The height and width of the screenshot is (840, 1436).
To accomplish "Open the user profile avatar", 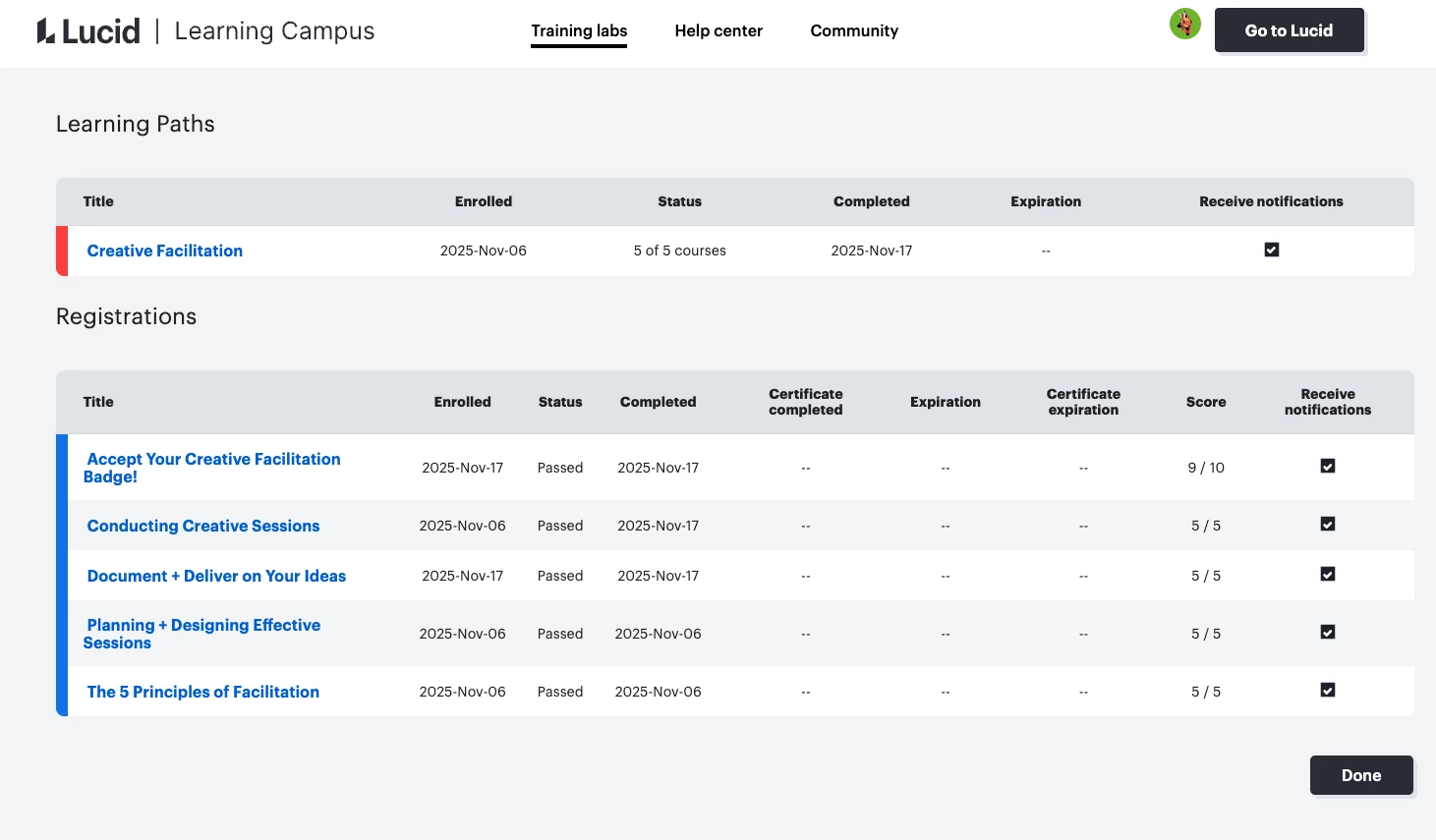I will 1185,24.
